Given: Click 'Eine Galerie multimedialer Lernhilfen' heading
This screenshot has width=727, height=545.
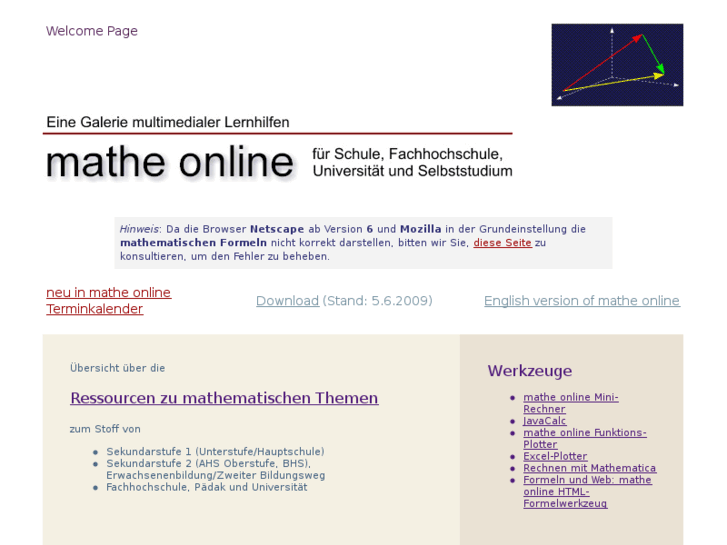Looking at the screenshot, I should pos(168,122).
